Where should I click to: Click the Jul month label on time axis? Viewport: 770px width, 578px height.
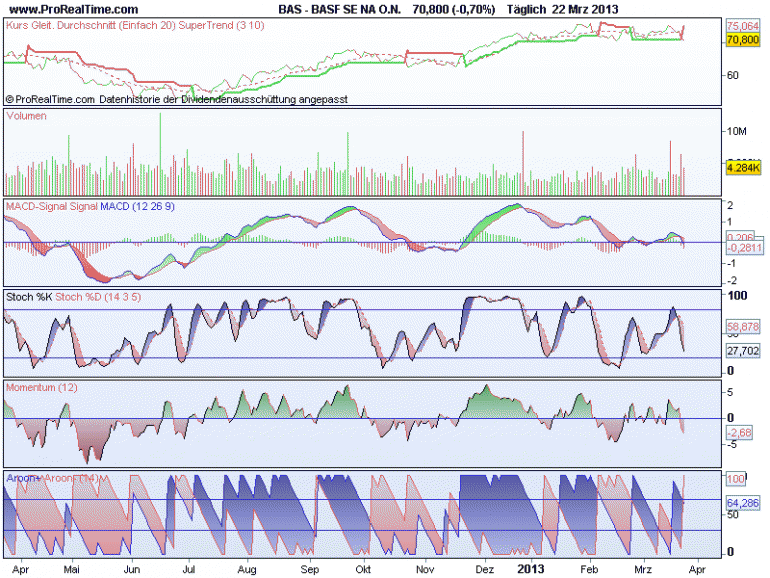point(189,569)
